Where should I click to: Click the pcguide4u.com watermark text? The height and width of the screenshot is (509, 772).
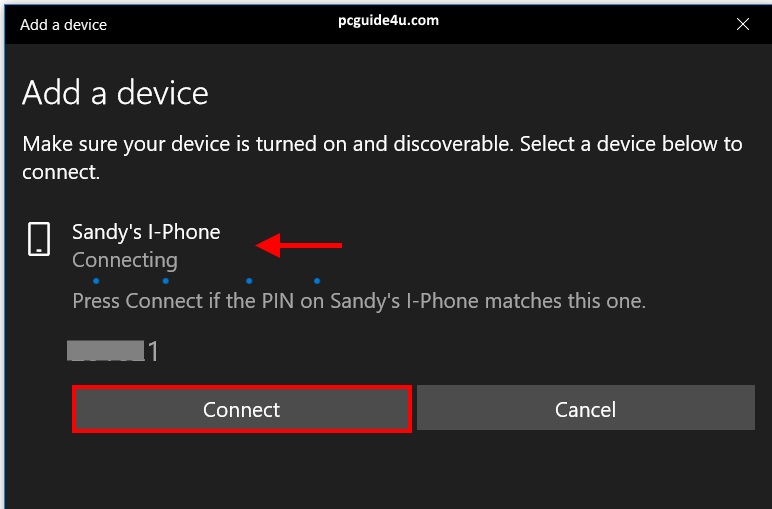[388, 20]
